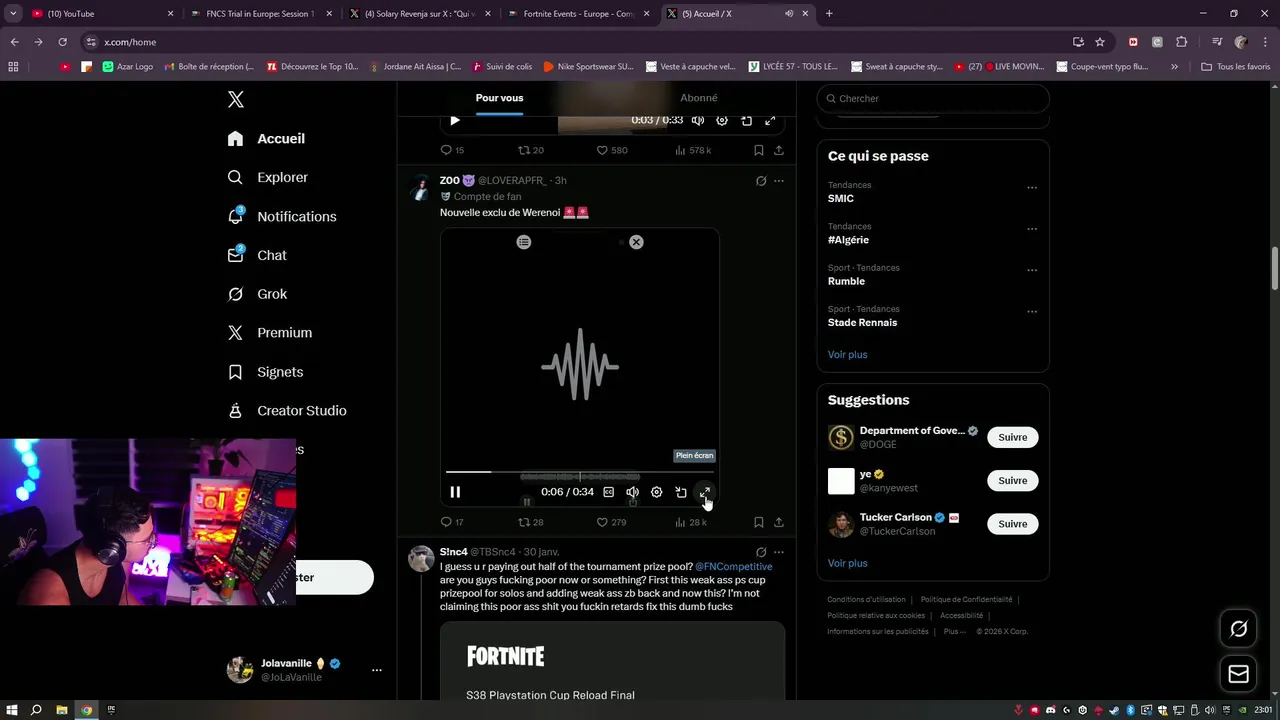
Task: Open #Algérie trend options
Action: pos(1032,229)
